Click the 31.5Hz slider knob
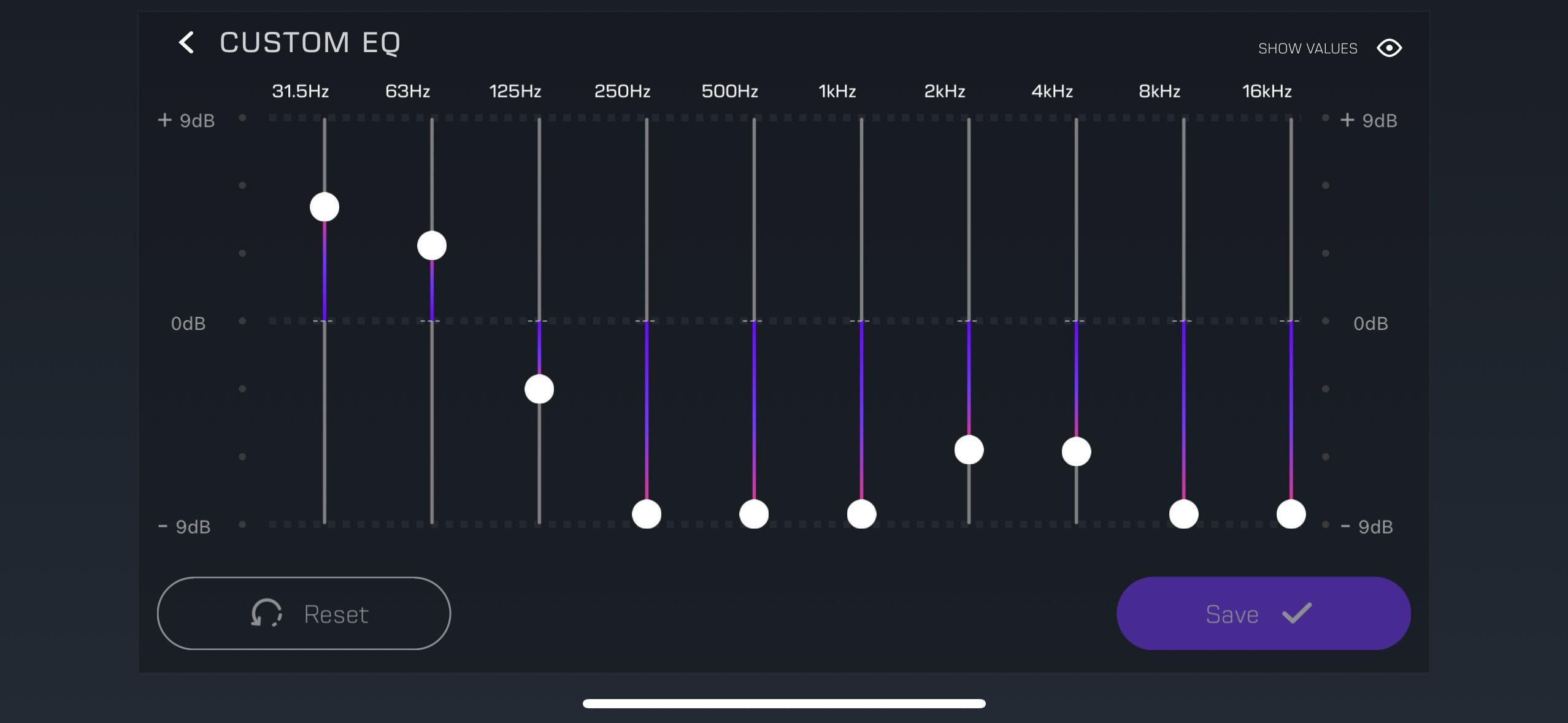The height and width of the screenshot is (723, 1568). tap(325, 207)
